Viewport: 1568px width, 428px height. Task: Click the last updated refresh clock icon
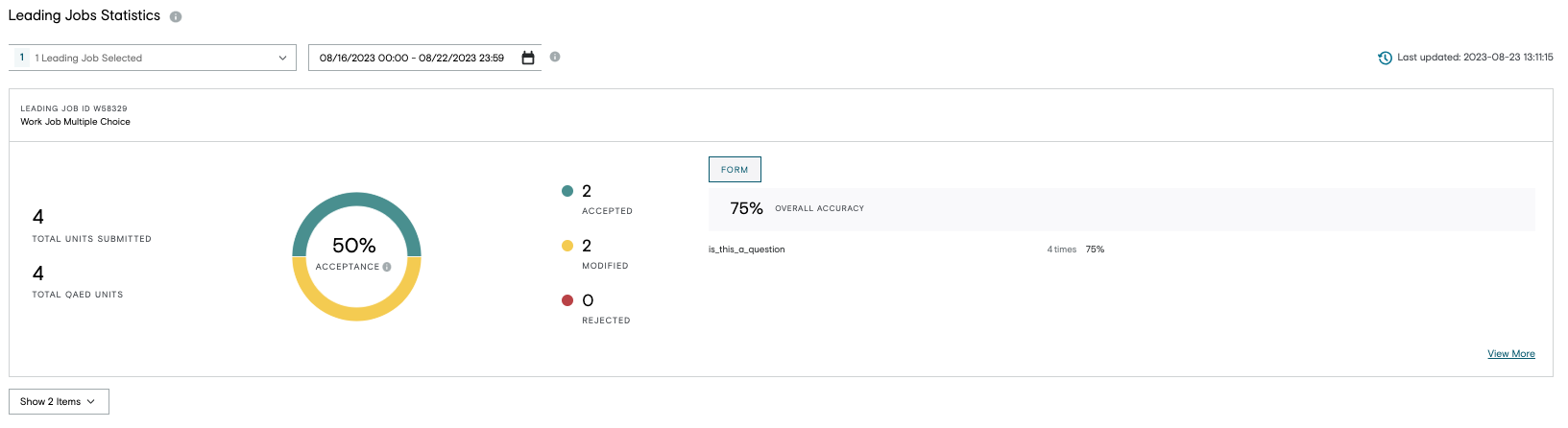[x=1385, y=58]
